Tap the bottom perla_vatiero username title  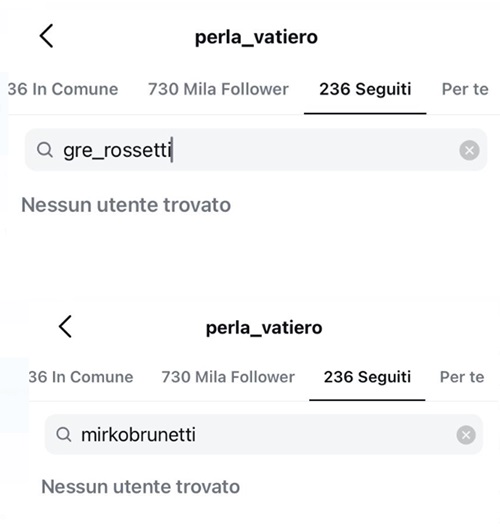coord(264,328)
